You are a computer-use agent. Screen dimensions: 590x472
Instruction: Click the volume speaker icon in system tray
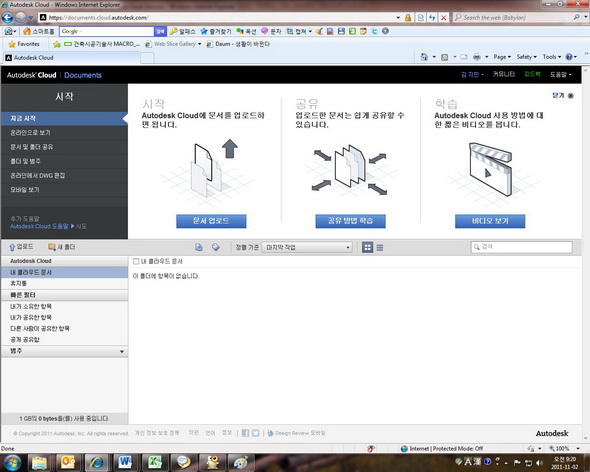pyautogui.click(x=540, y=463)
